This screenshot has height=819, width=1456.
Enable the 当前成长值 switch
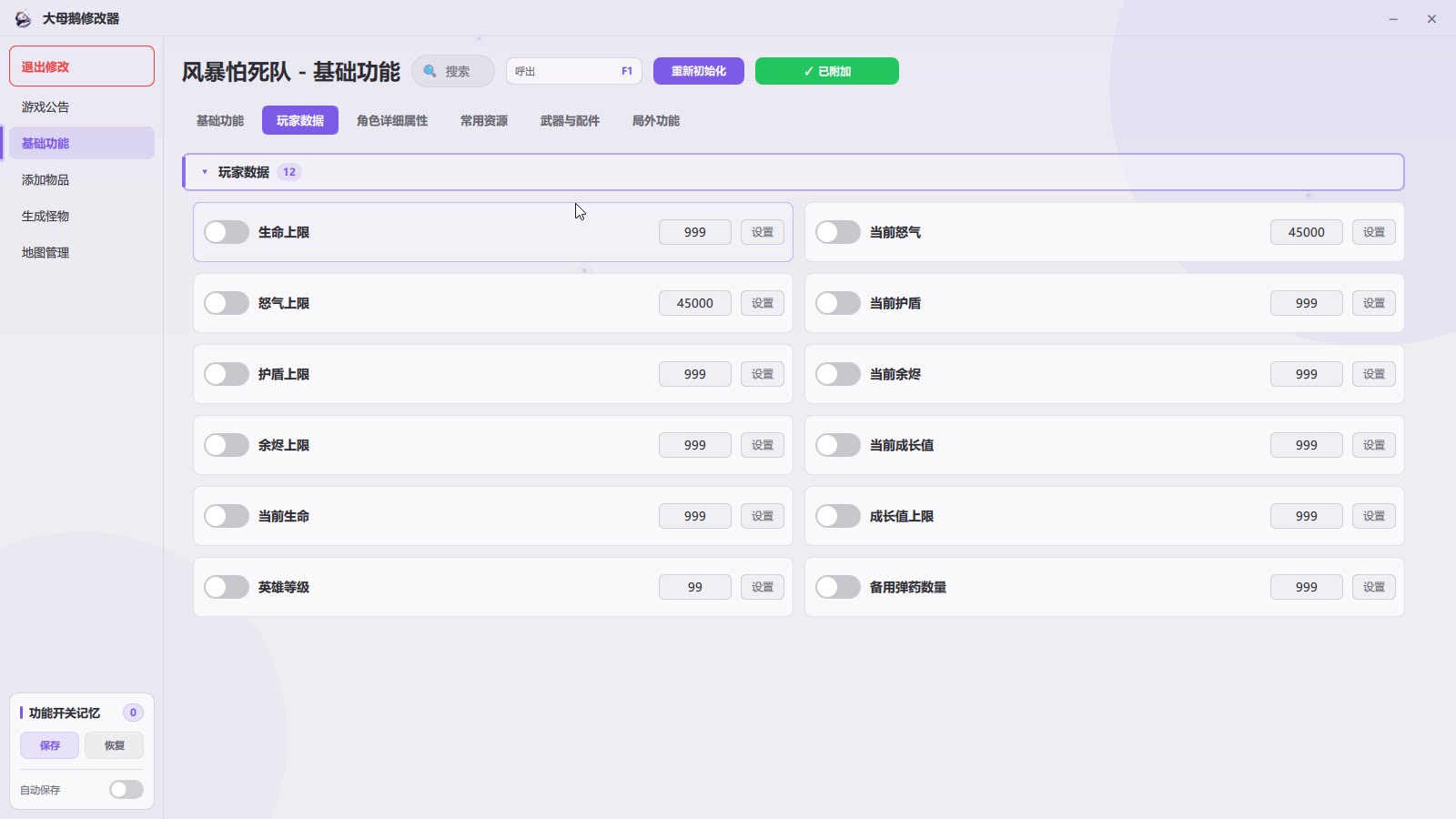838,445
